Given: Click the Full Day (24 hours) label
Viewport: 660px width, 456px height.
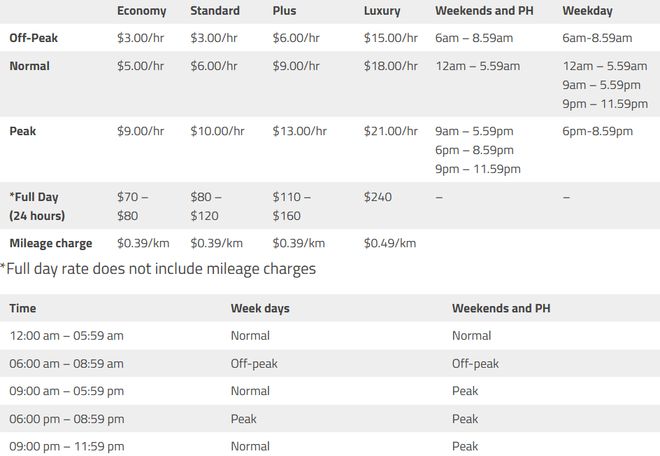Looking at the screenshot, I should [37, 206].
